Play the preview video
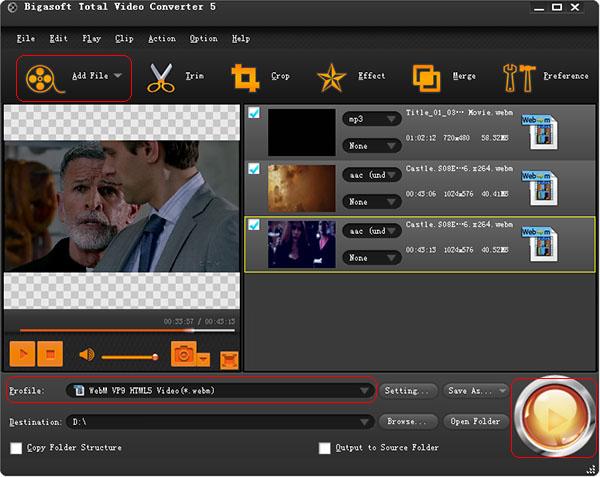The width and height of the screenshot is (600, 477). [x=23, y=354]
